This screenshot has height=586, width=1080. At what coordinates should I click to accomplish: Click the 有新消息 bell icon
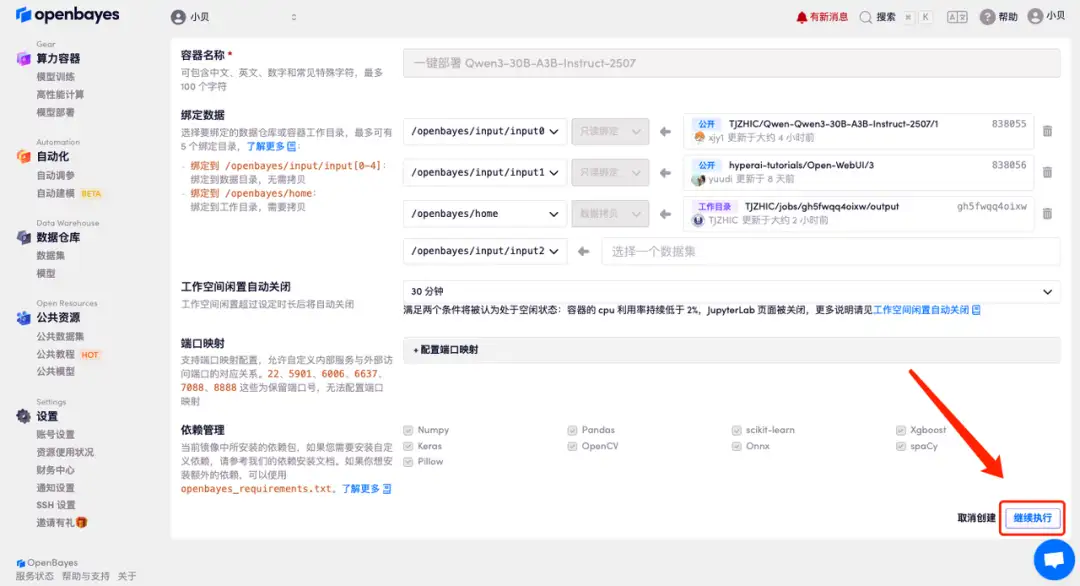801,17
